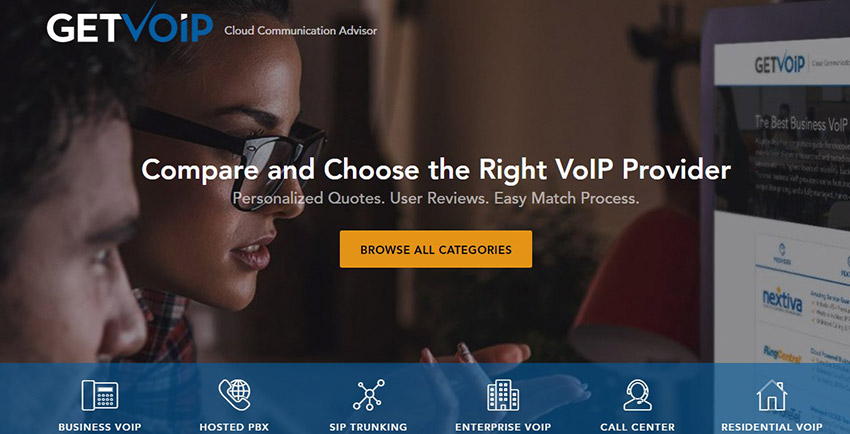Open Residential VoIP text label
Image resolution: width=850 pixels, height=434 pixels.
[771, 427]
